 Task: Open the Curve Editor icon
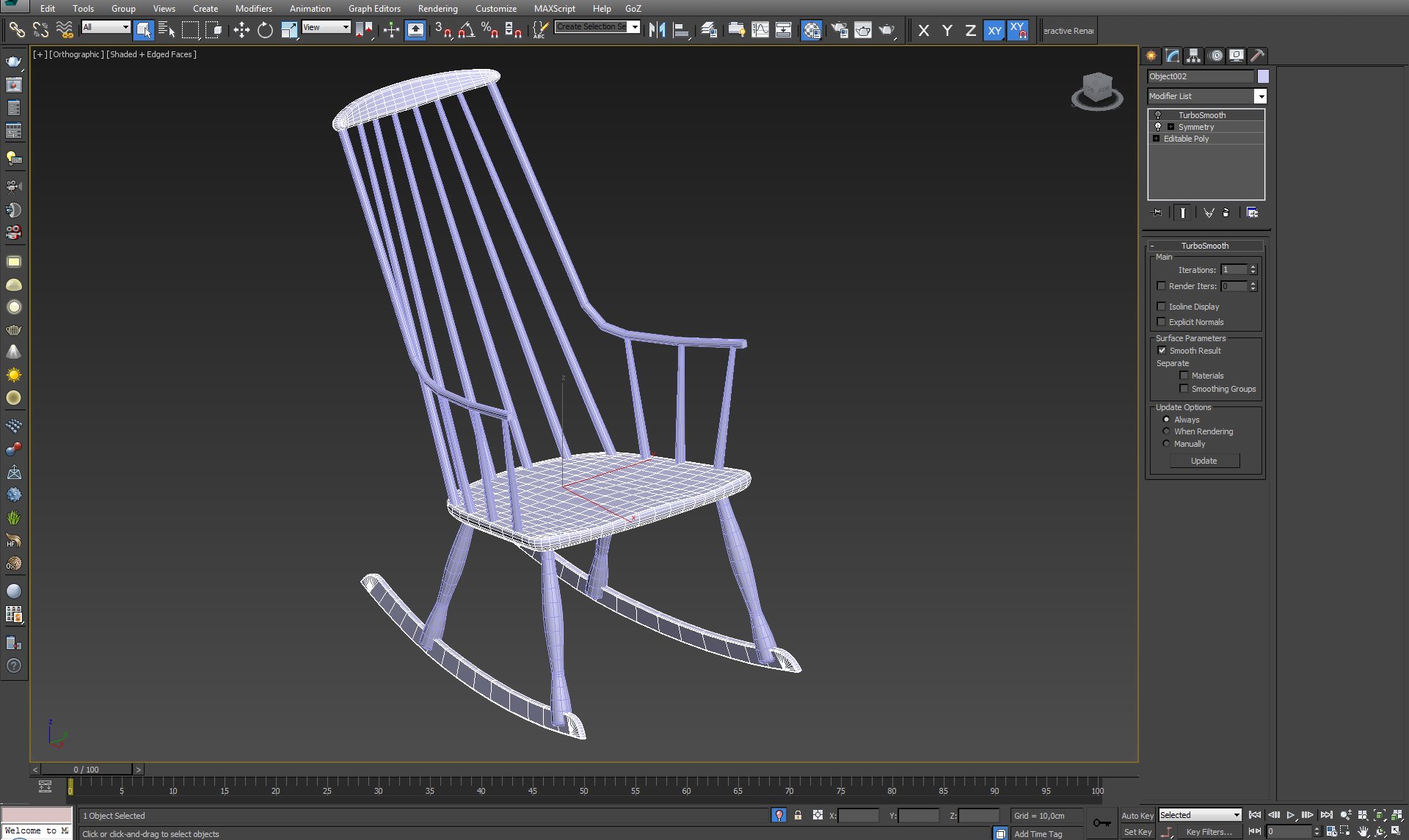click(x=760, y=30)
